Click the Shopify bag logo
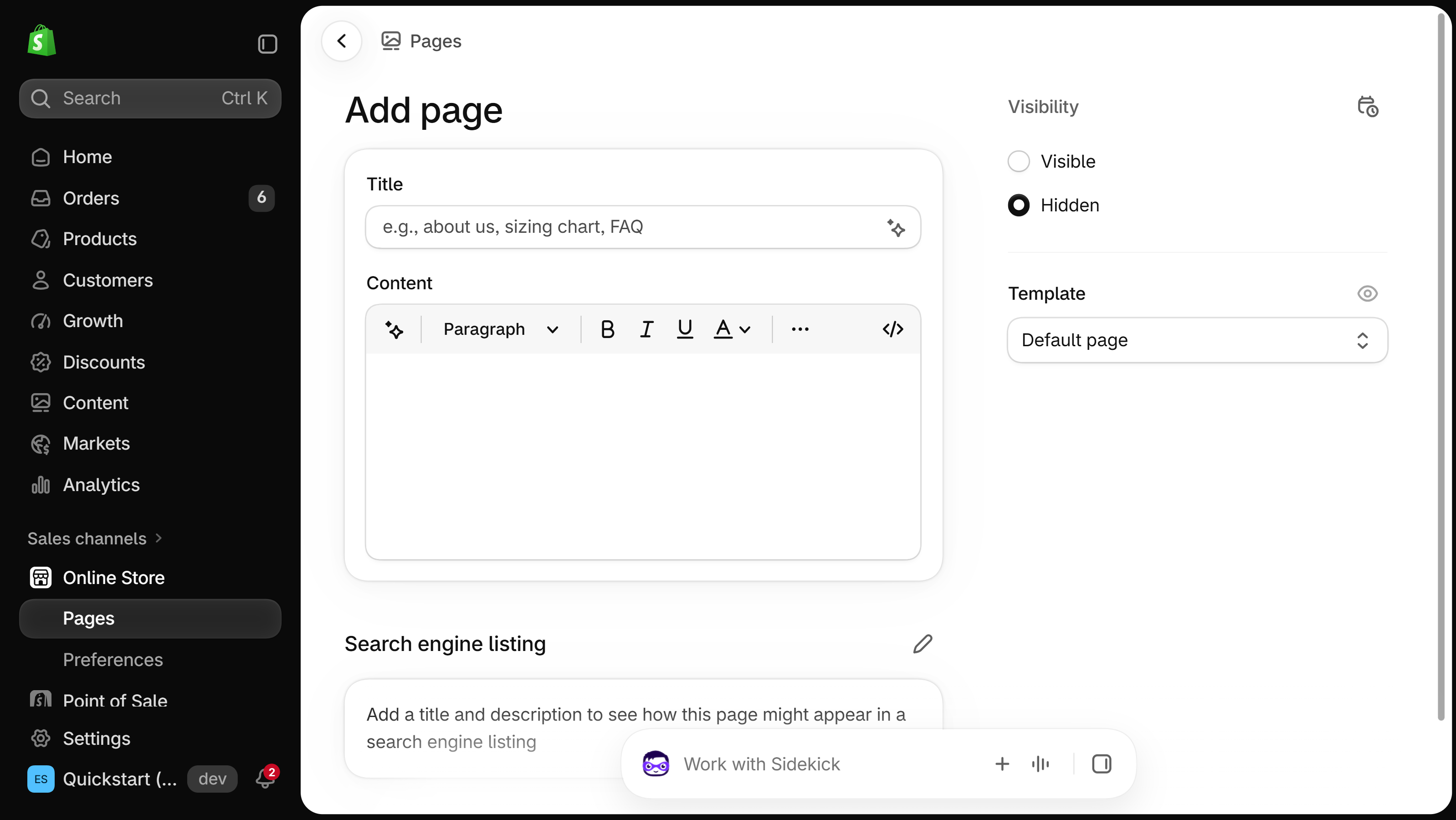The height and width of the screenshot is (820, 1456). 42,40
